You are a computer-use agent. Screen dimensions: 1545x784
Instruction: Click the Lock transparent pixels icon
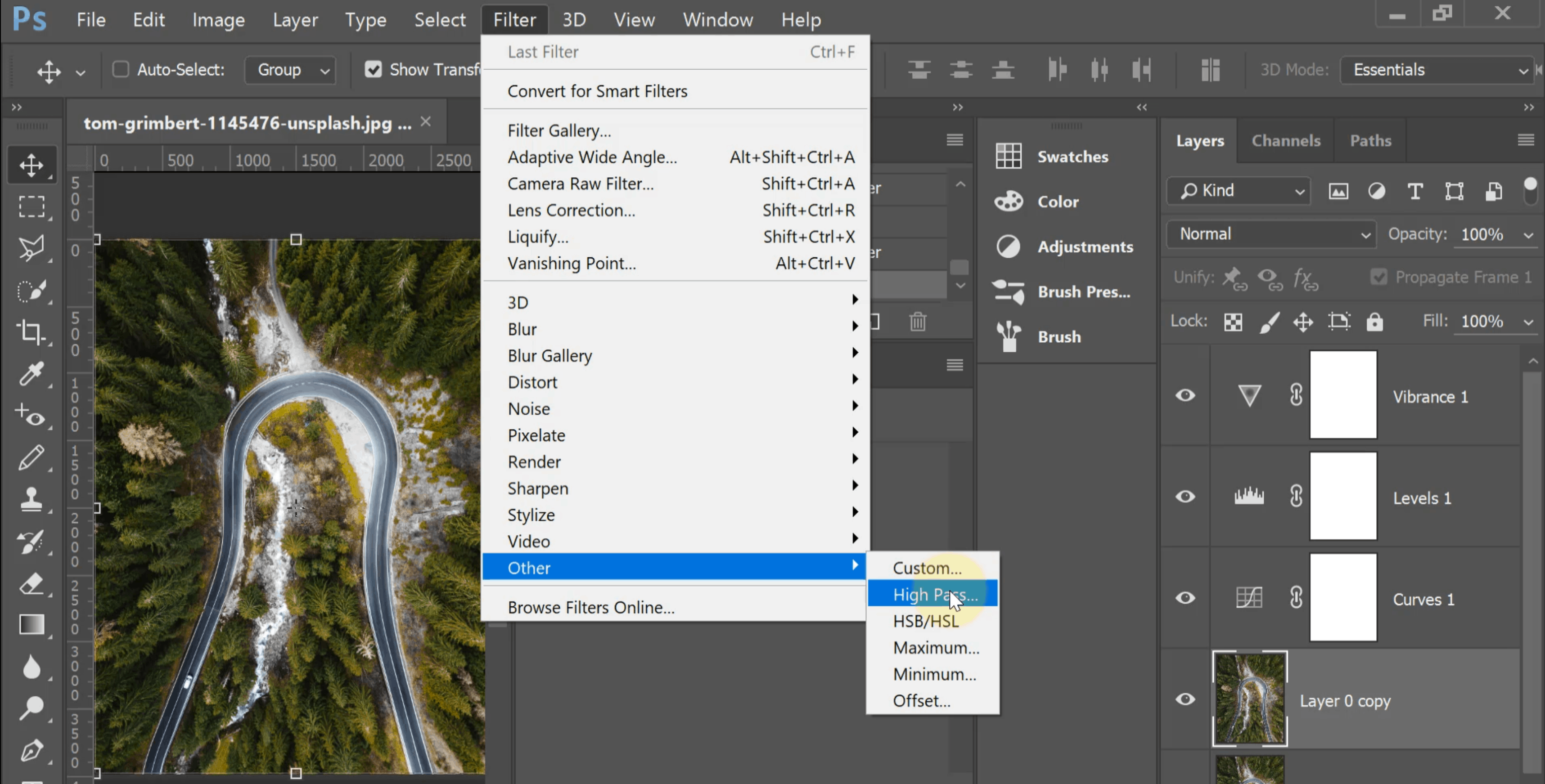(x=1233, y=322)
